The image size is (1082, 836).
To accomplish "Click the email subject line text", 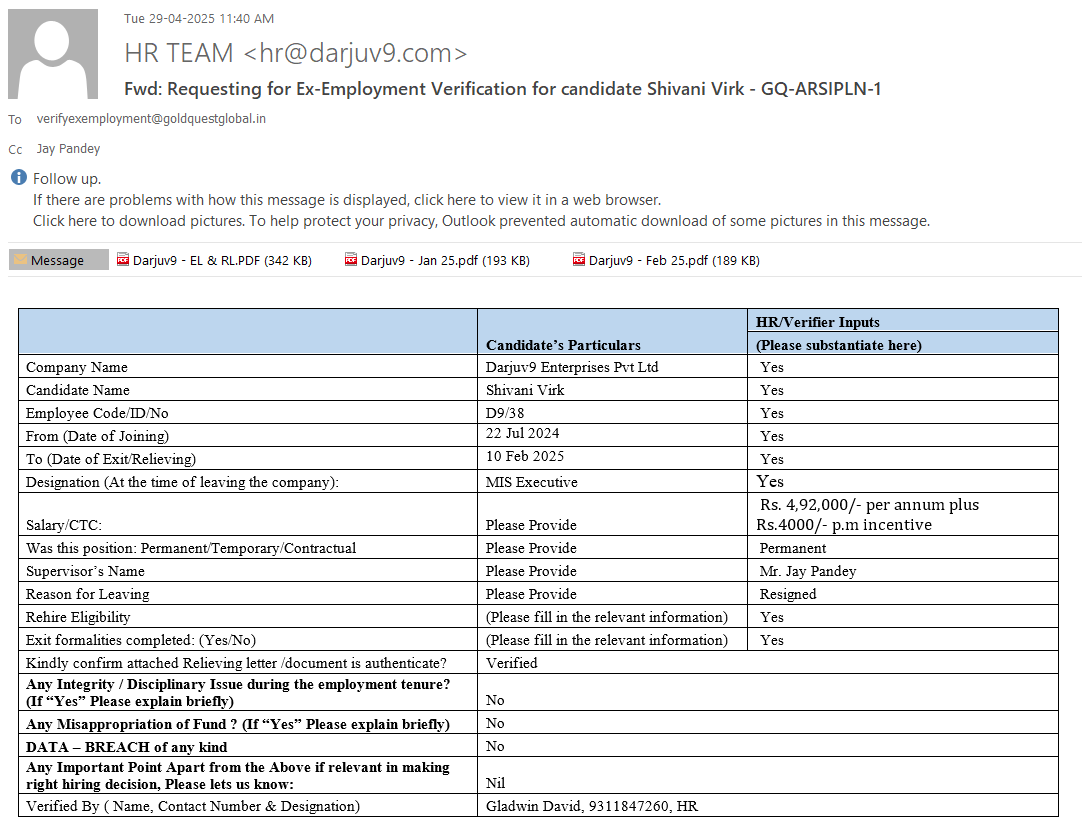I will click(502, 89).
